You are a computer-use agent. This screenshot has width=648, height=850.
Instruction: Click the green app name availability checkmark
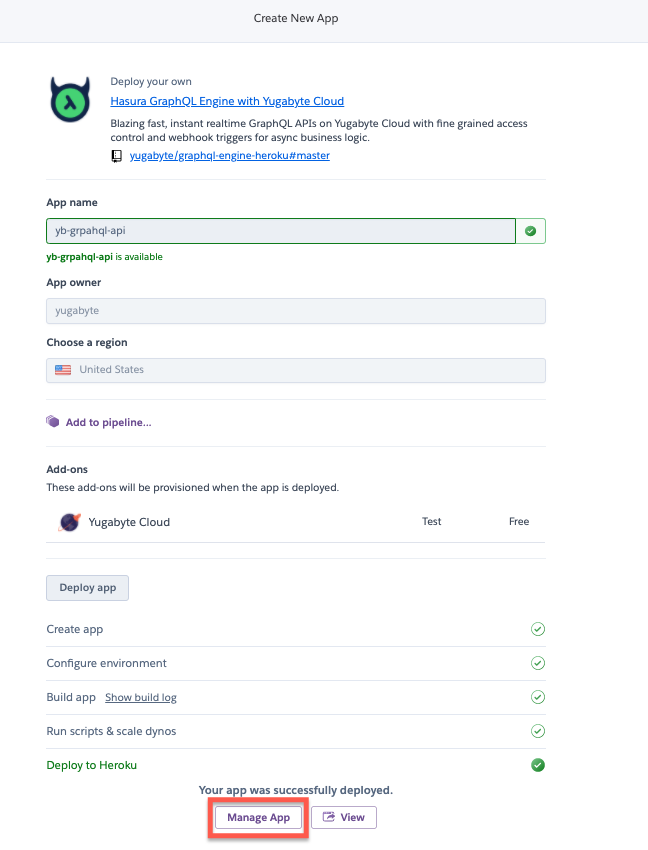coord(530,231)
